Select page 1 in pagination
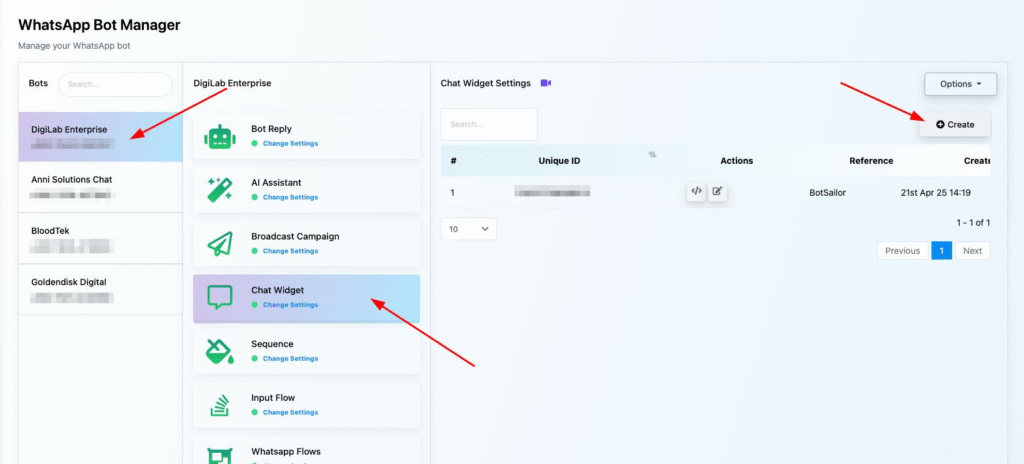 [x=942, y=250]
